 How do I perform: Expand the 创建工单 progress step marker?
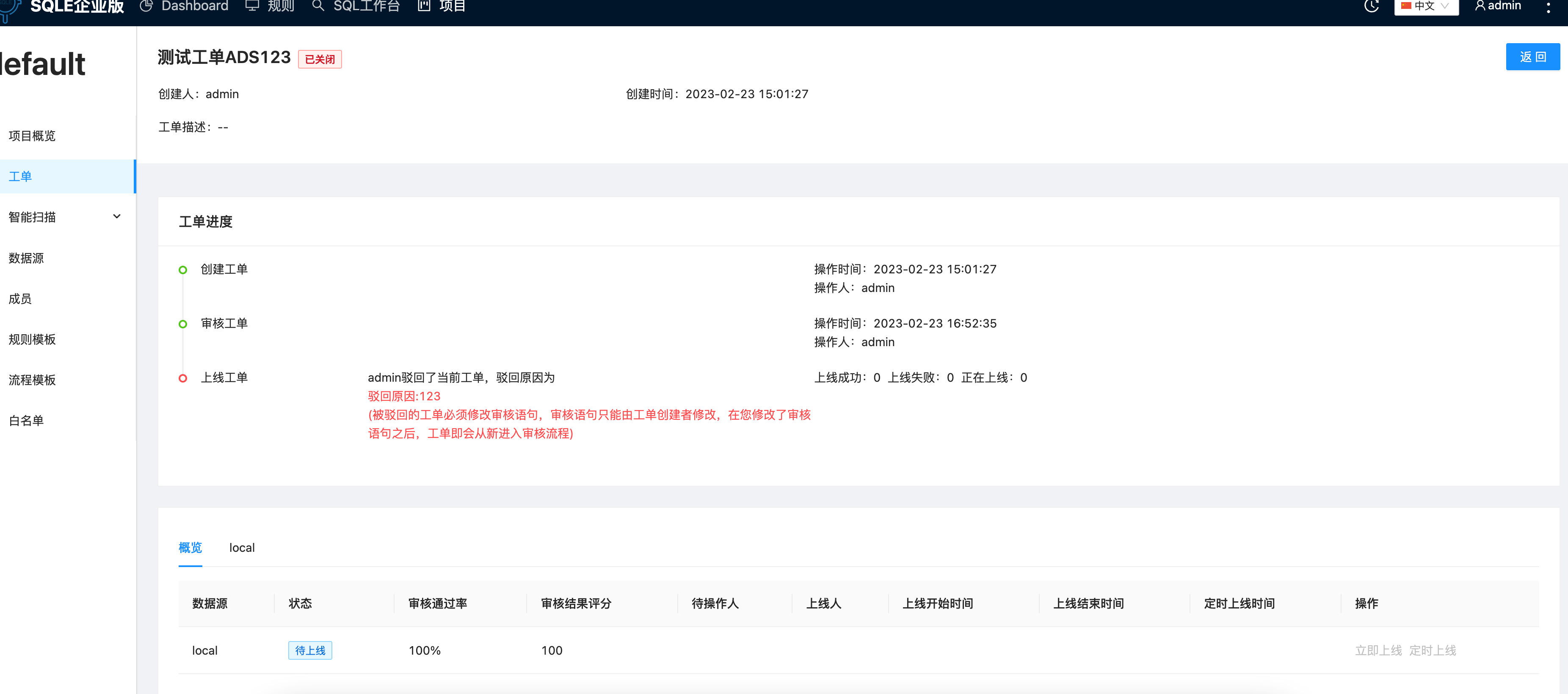click(x=182, y=270)
